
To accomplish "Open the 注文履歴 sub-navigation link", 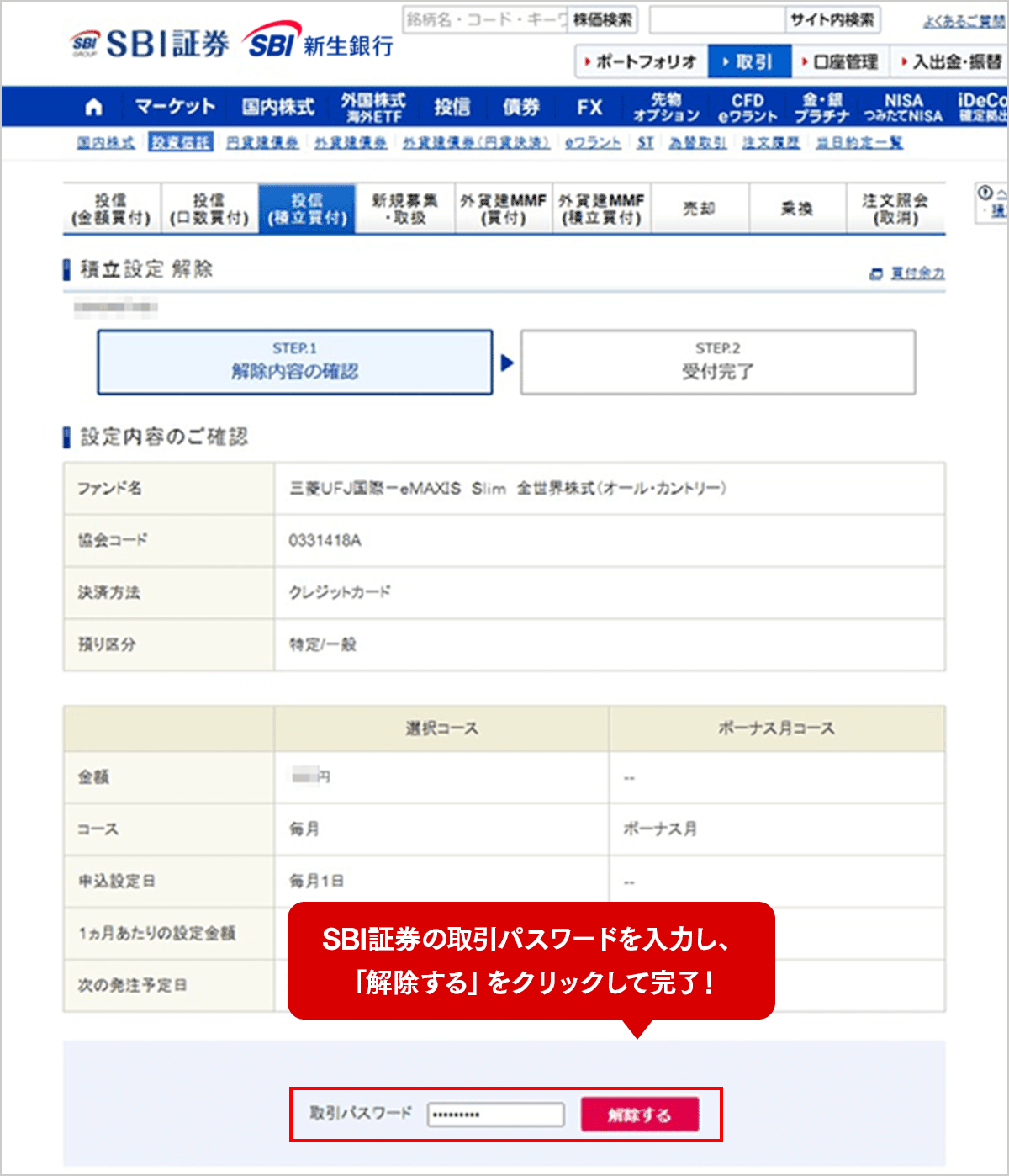I will (x=771, y=143).
